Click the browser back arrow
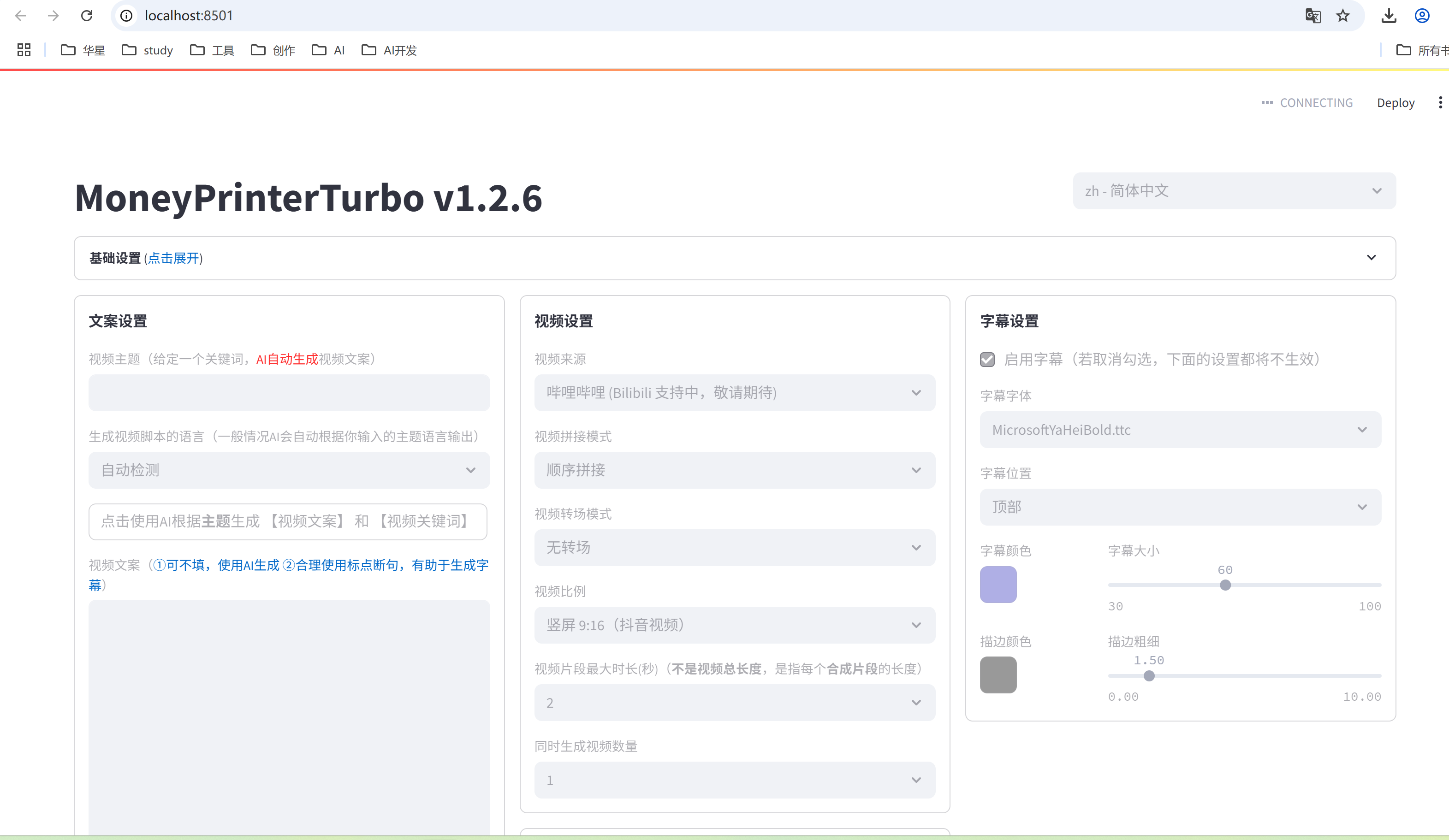The image size is (1449, 840). click(x=21, y=16)
